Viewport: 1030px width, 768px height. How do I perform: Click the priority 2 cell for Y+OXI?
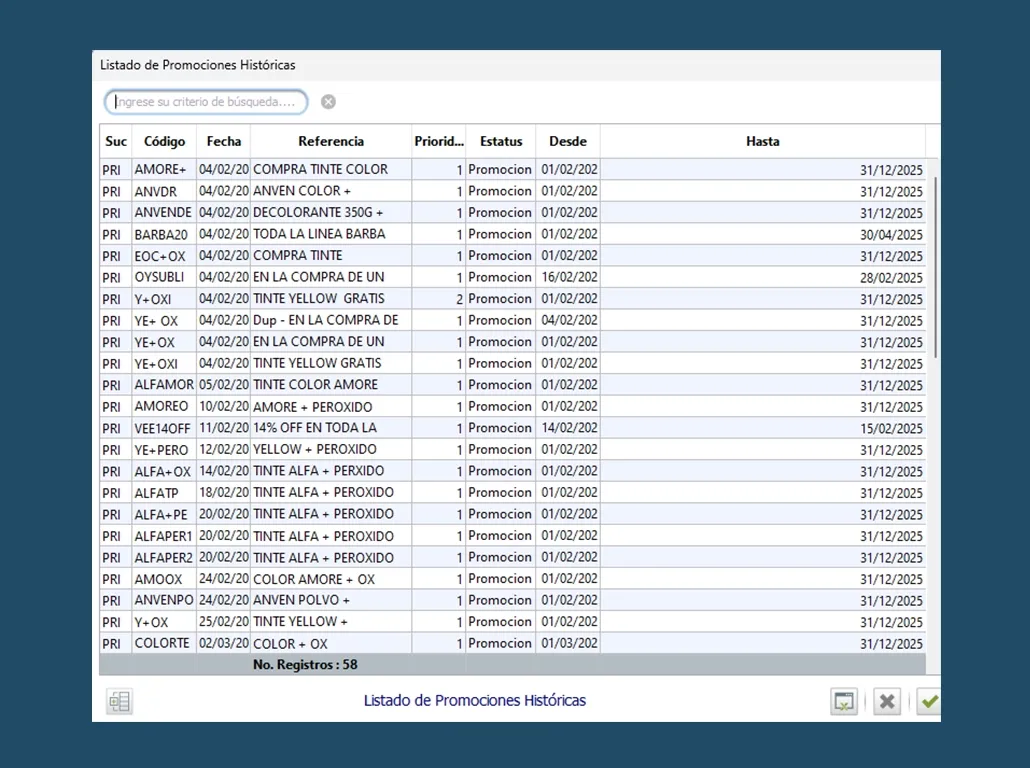coord(440,299)
